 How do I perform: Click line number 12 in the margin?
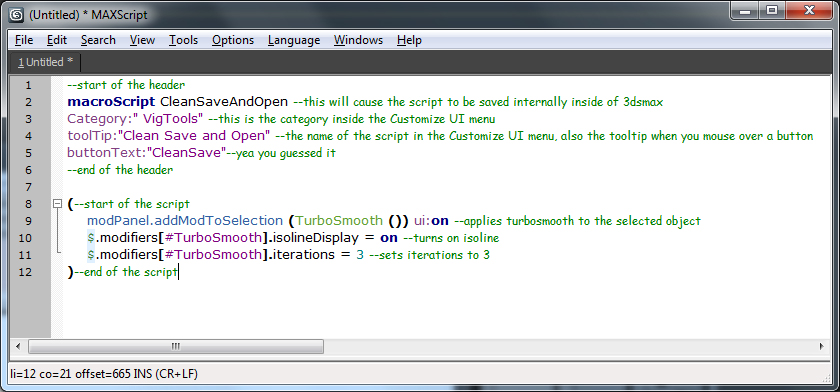(25, 272)
